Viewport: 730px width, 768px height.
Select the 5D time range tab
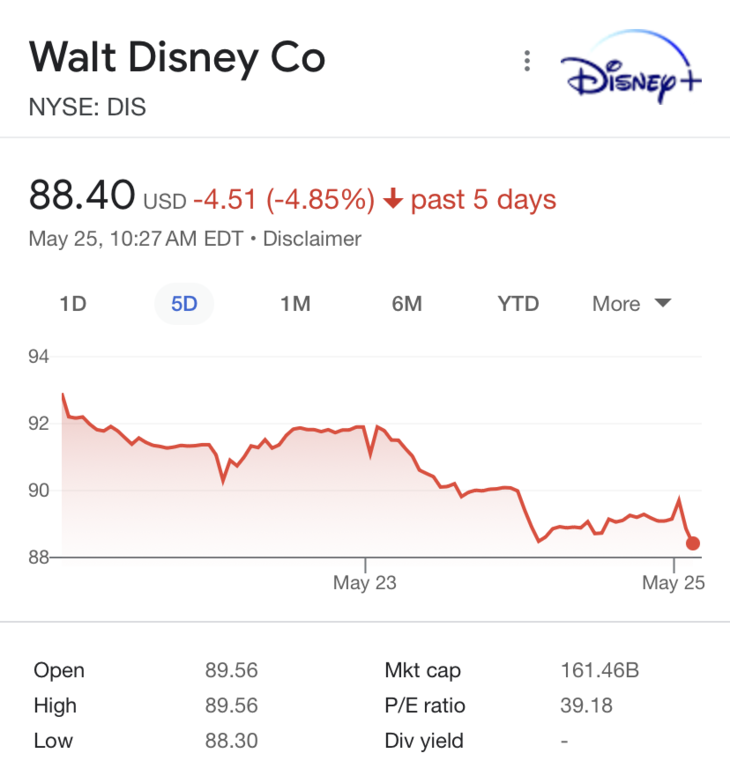184,304
